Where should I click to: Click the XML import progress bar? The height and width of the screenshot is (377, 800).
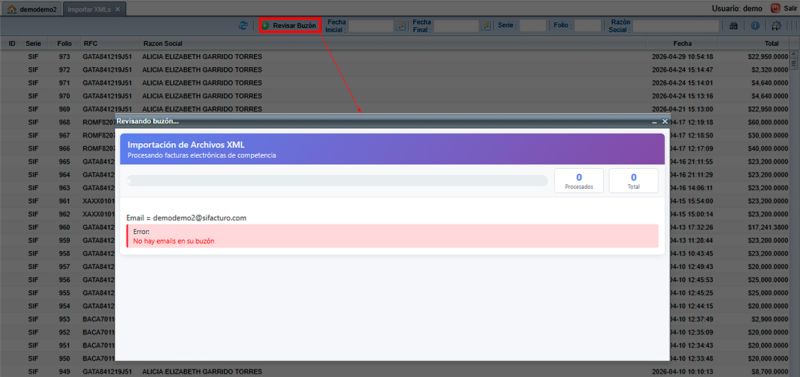(x=337, y=181)
